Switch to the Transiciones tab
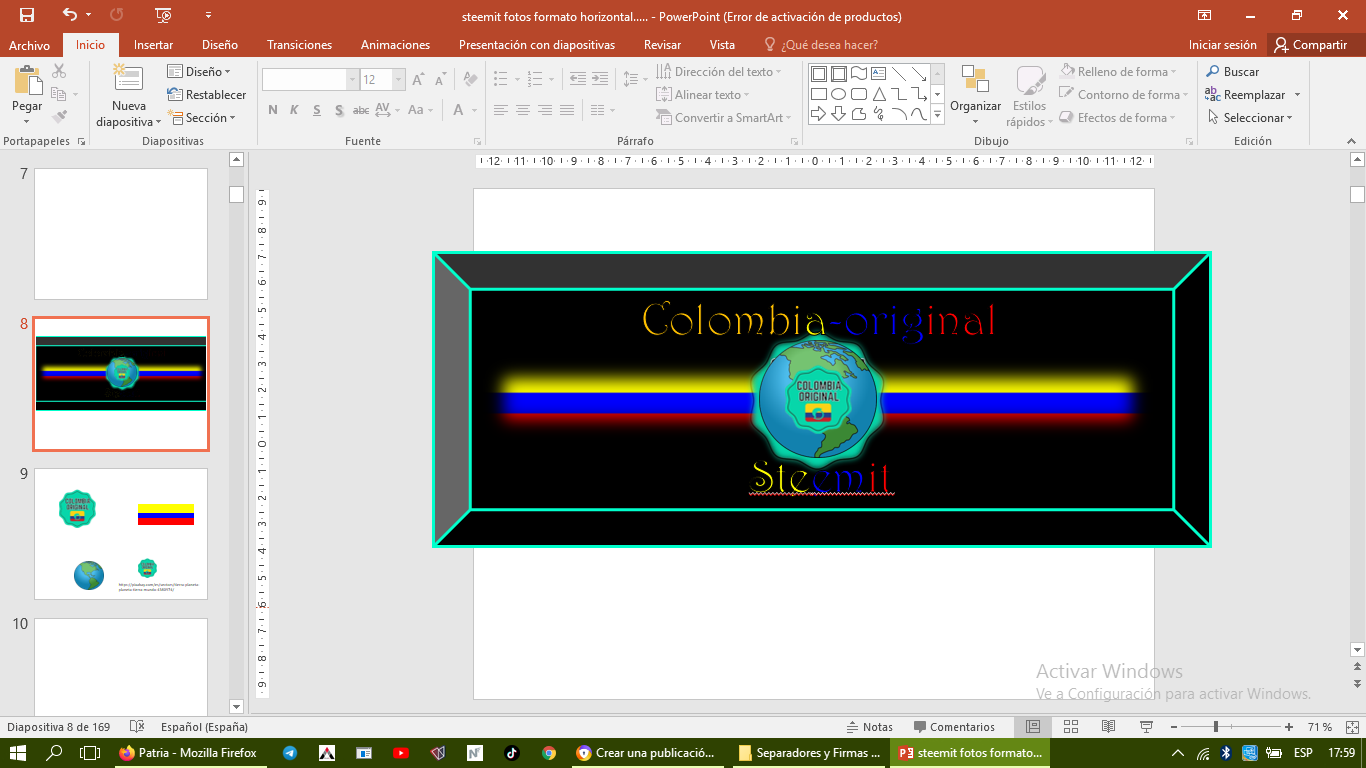The width and height of the screenshot is (1366, 768). (299, 45)
